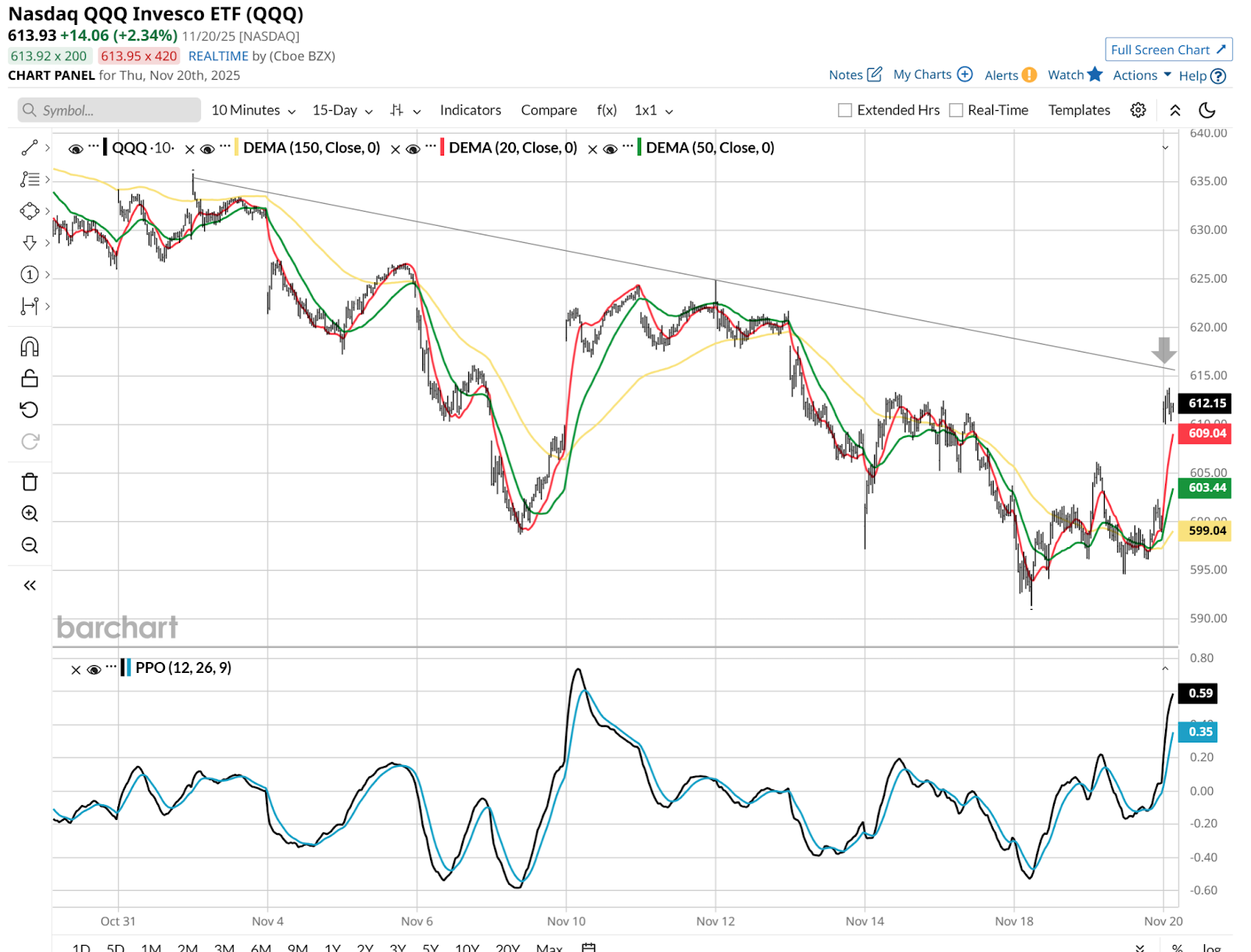
Task: Click the greyed redo arrow icon
Action: (x=30, y=442)
